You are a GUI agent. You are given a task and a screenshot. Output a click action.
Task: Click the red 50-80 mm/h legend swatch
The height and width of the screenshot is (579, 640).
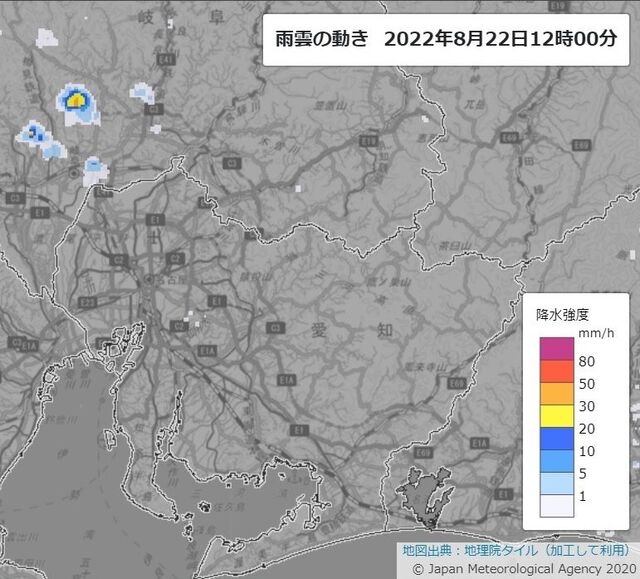tap(556, 371)
